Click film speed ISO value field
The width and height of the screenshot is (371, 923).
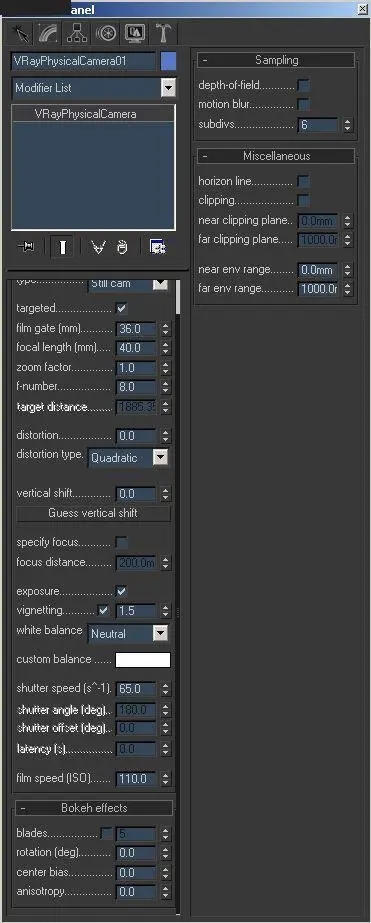click(136, 779)
